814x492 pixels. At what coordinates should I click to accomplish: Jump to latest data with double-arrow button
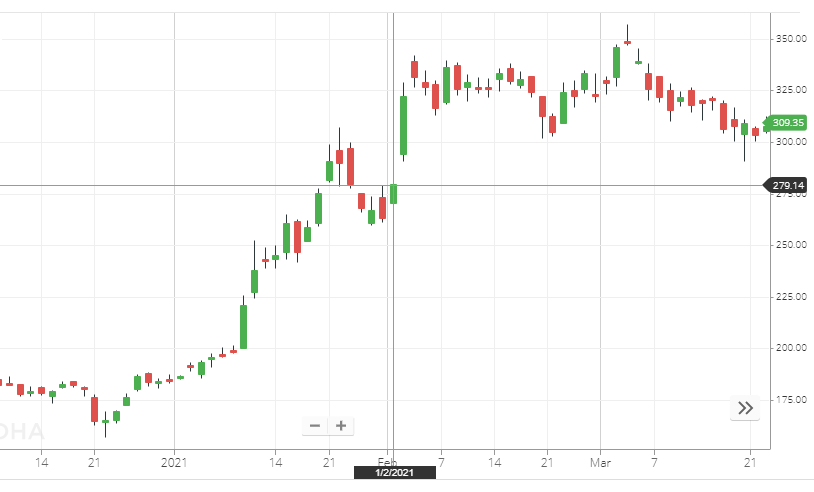coord(745,407)
